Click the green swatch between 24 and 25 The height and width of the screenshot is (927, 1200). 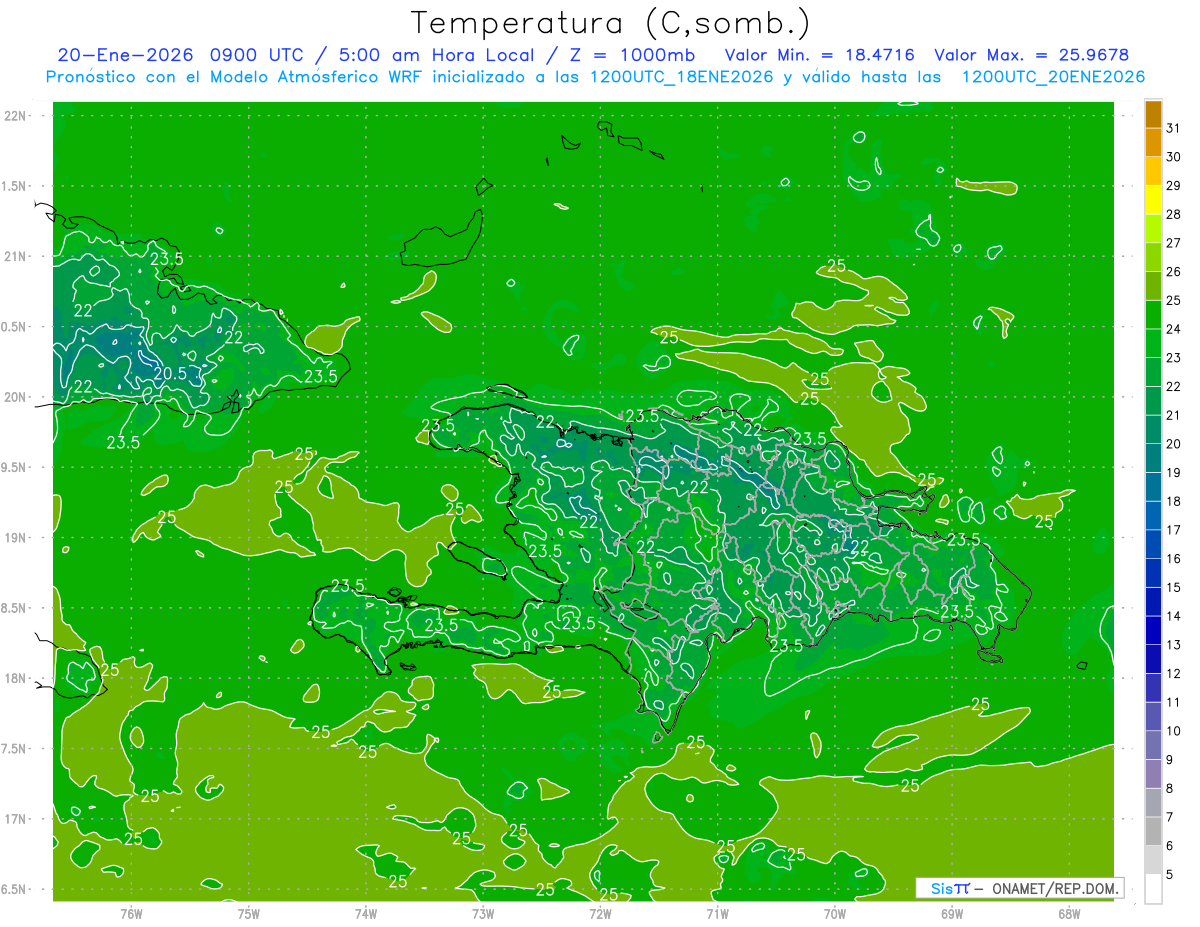[1153, 314]
